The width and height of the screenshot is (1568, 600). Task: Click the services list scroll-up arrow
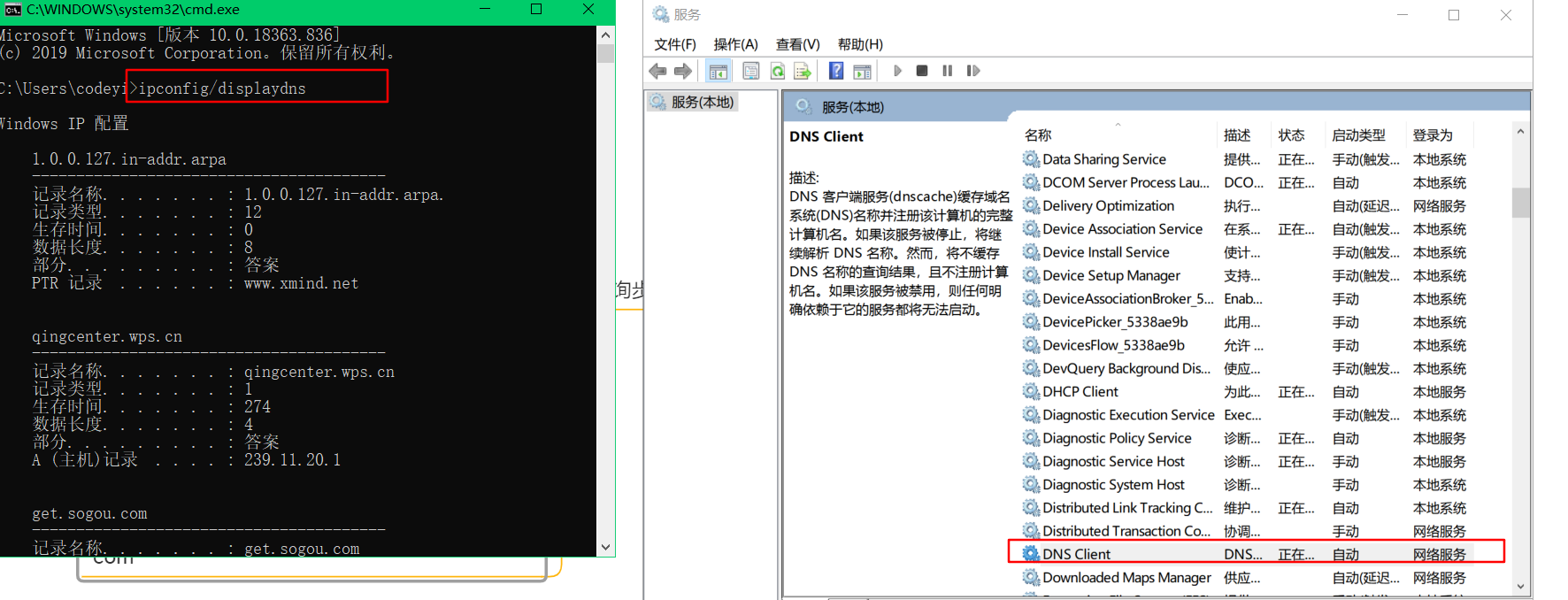coord(1520,132)
